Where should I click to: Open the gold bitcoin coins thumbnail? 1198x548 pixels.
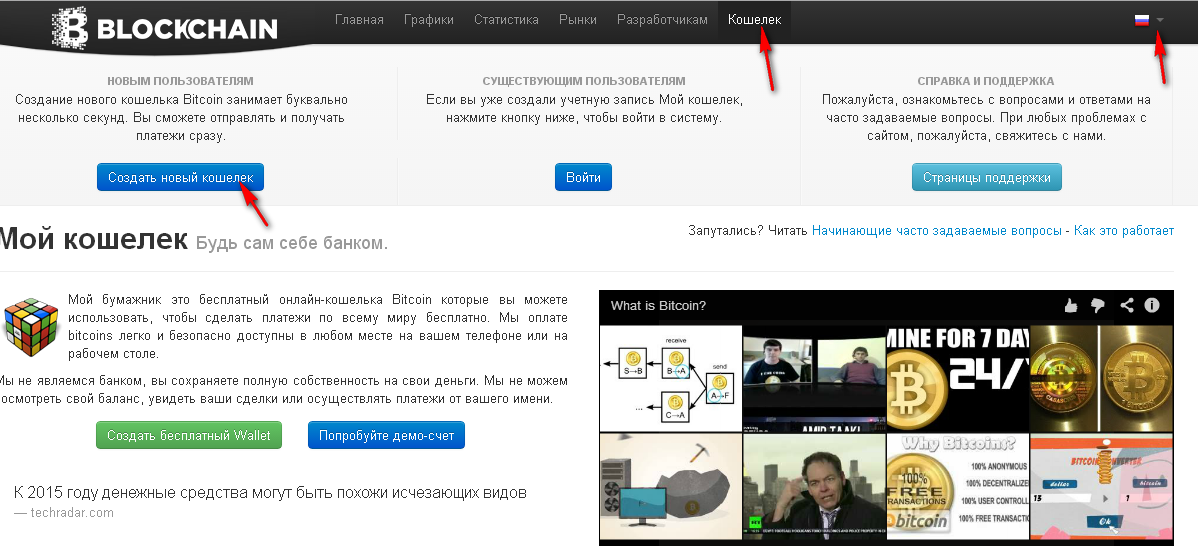coord(1101,378)
